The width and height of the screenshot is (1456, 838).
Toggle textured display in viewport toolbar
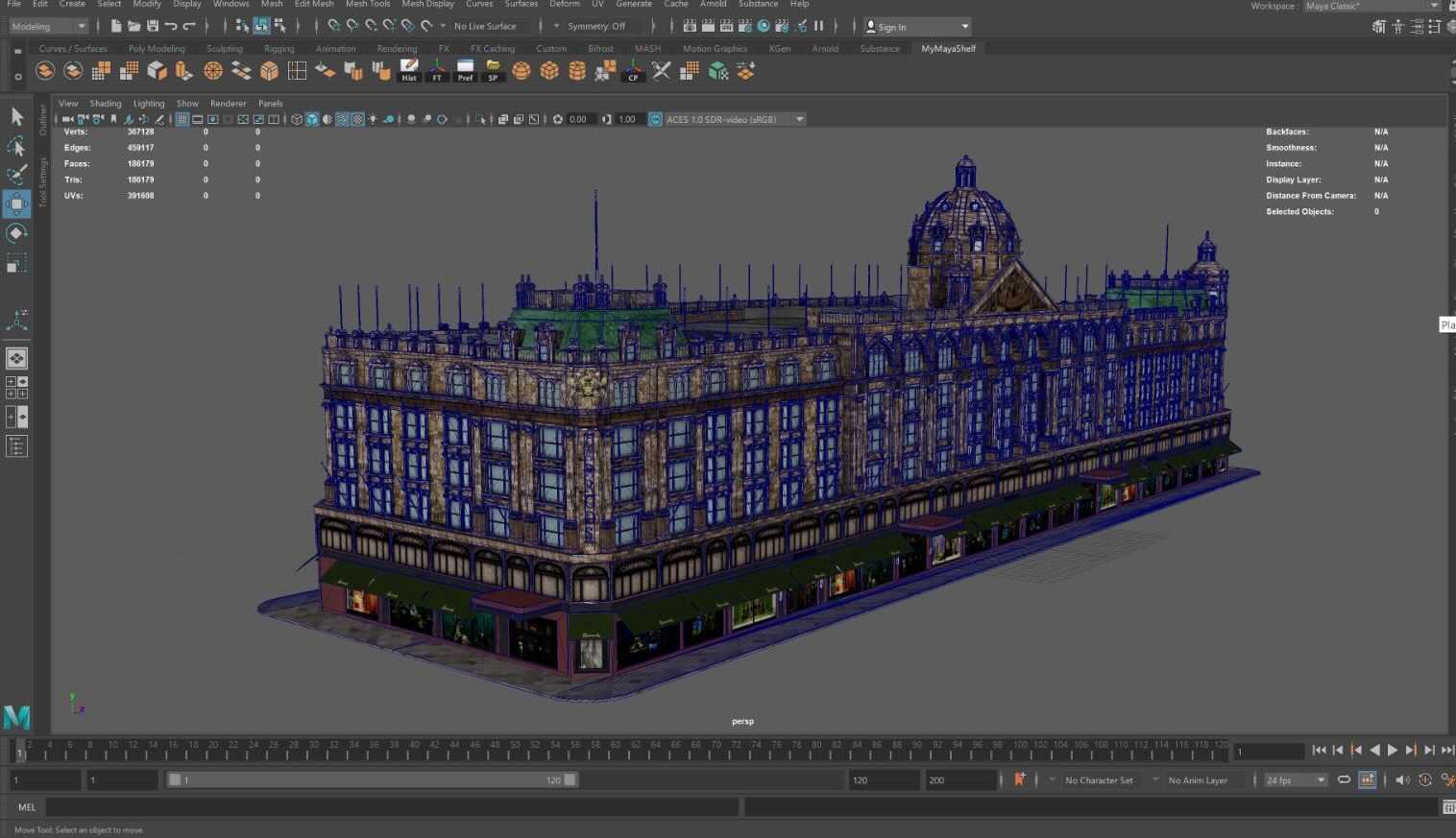pyautogui.click(x=358, y=119)
